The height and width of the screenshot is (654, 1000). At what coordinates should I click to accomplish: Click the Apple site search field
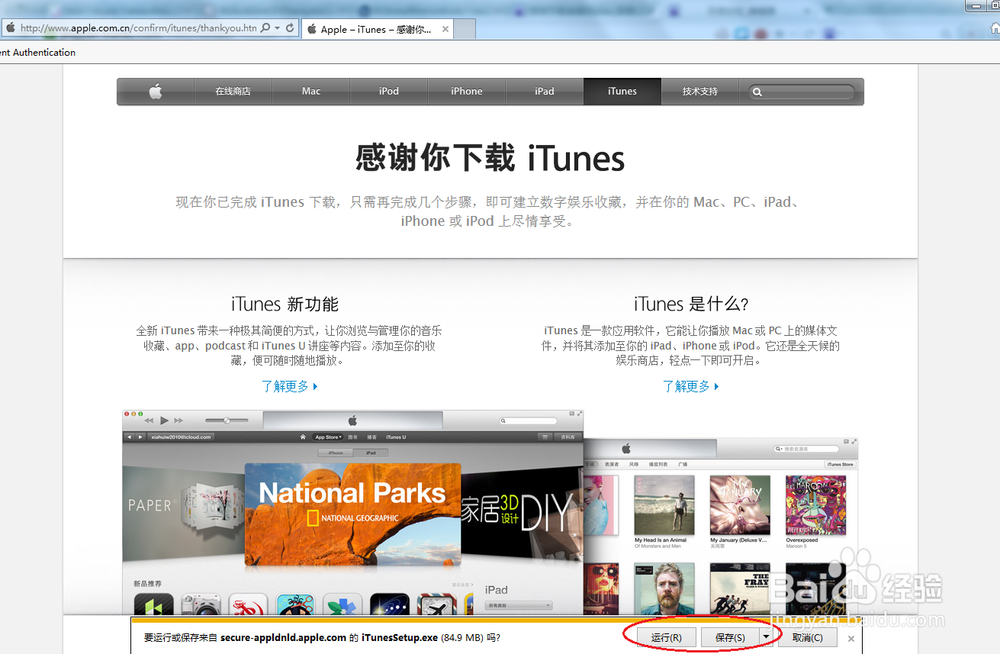[x=802, y=92]
